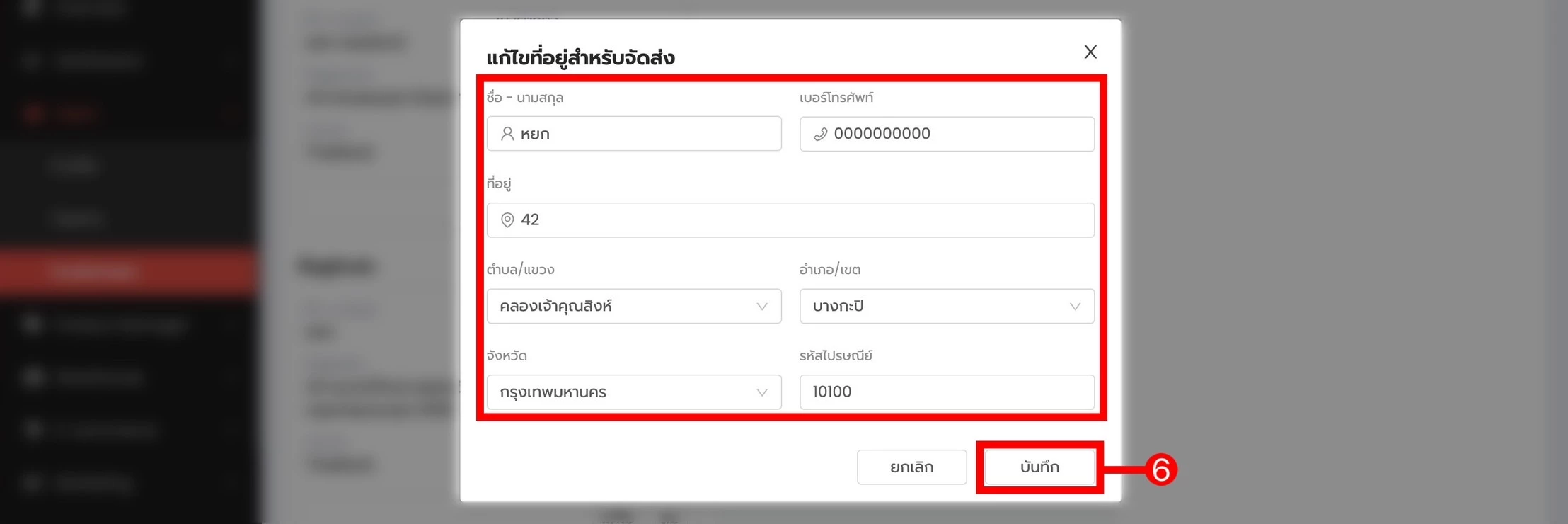Click the รหัสไปรษณีย์ label
Image resolution: width=1568 pixels, height=524 pixels.
[836, 355]
